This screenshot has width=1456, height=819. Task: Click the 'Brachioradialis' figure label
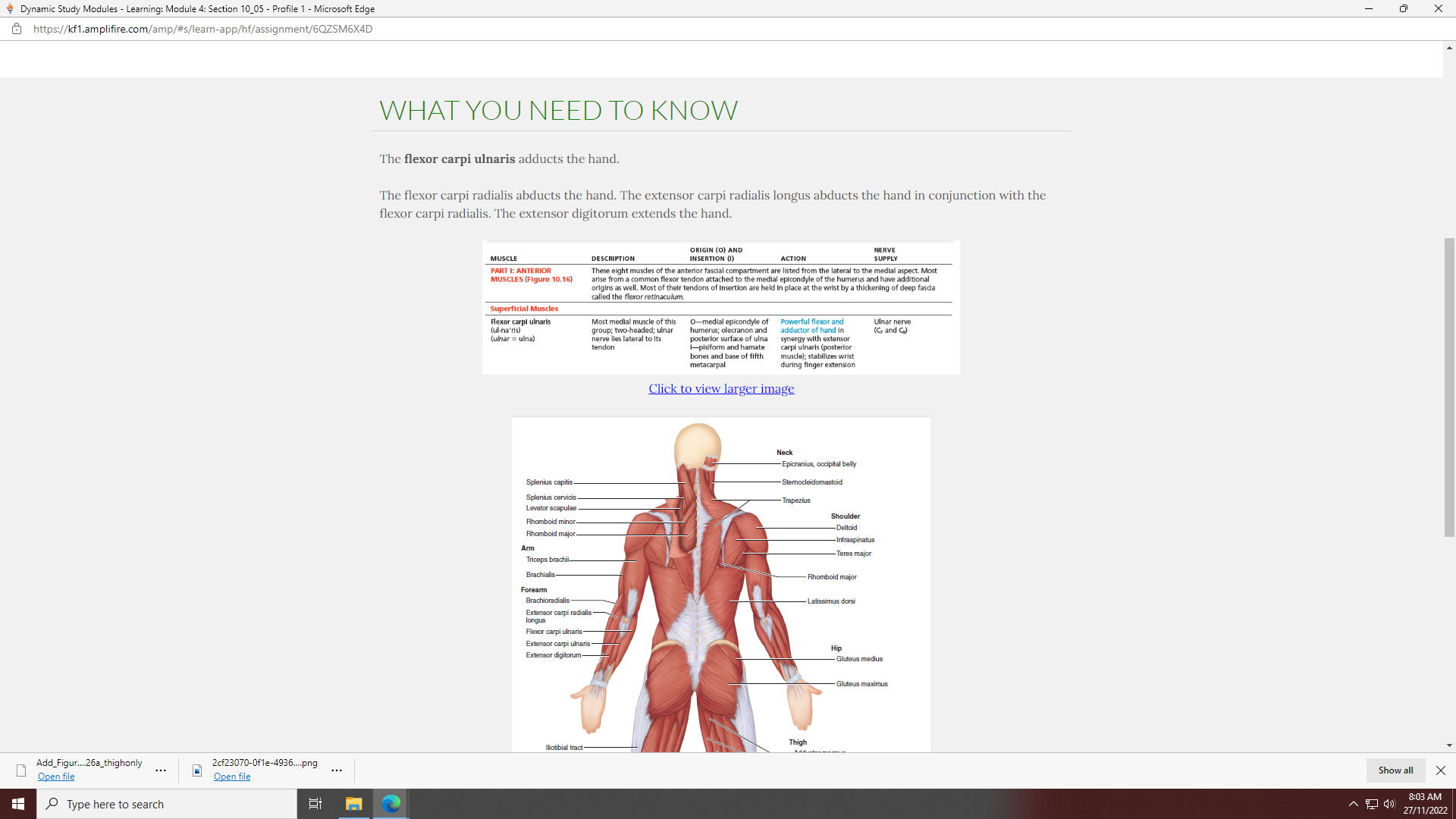548,601
